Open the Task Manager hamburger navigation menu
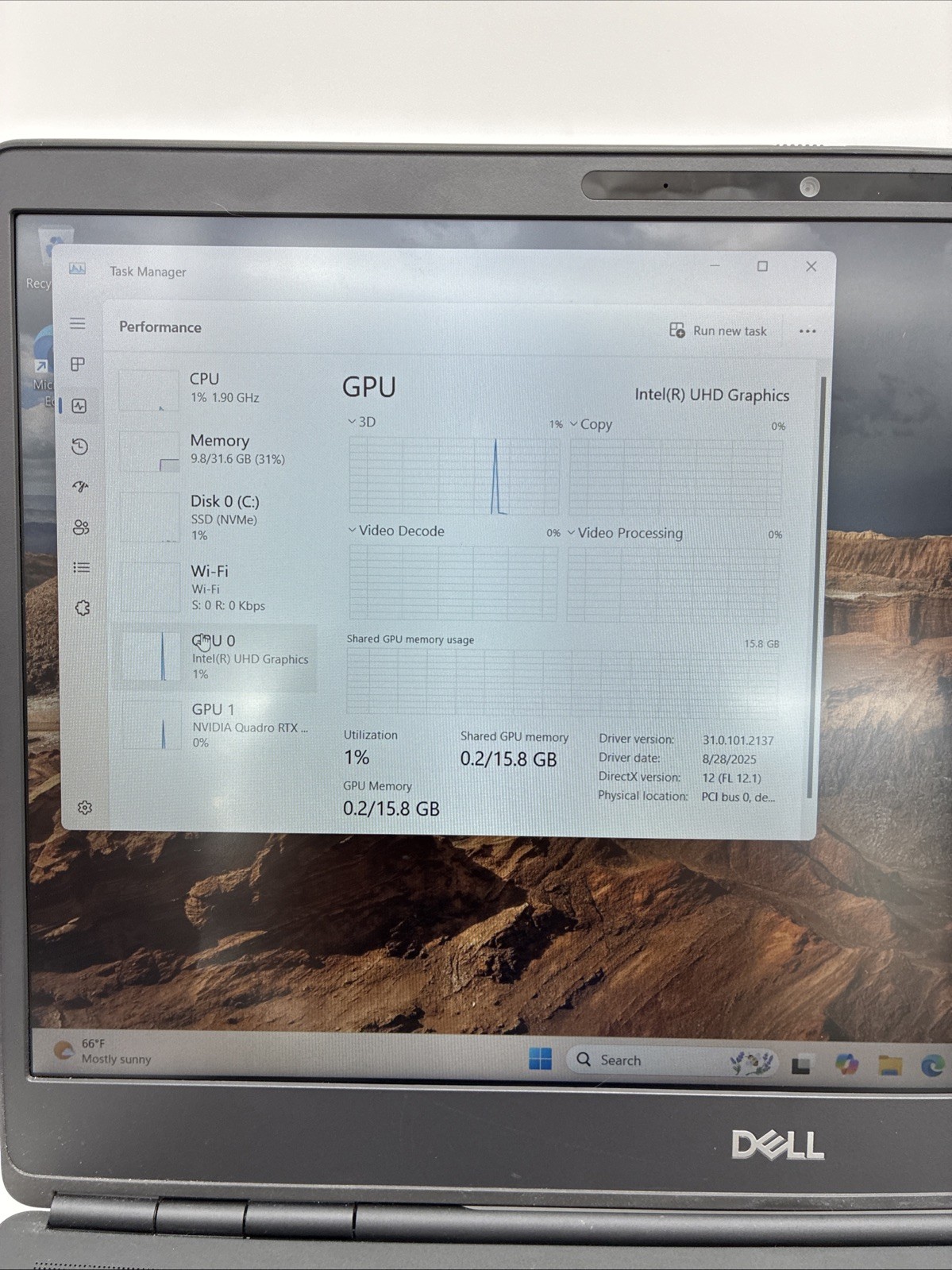Viewport: 952px width, 1270px height. pyautogui.click(x=78, y=323)
